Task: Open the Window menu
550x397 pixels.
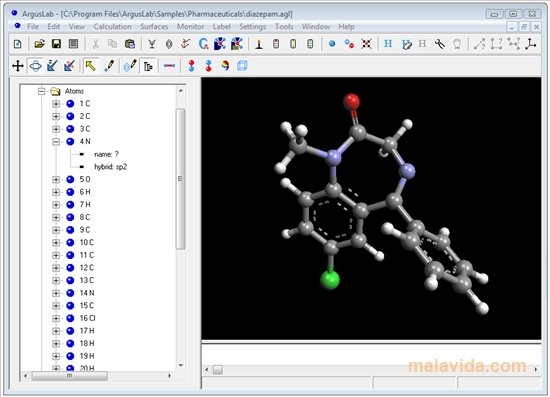Action: (x=316, y=27)
